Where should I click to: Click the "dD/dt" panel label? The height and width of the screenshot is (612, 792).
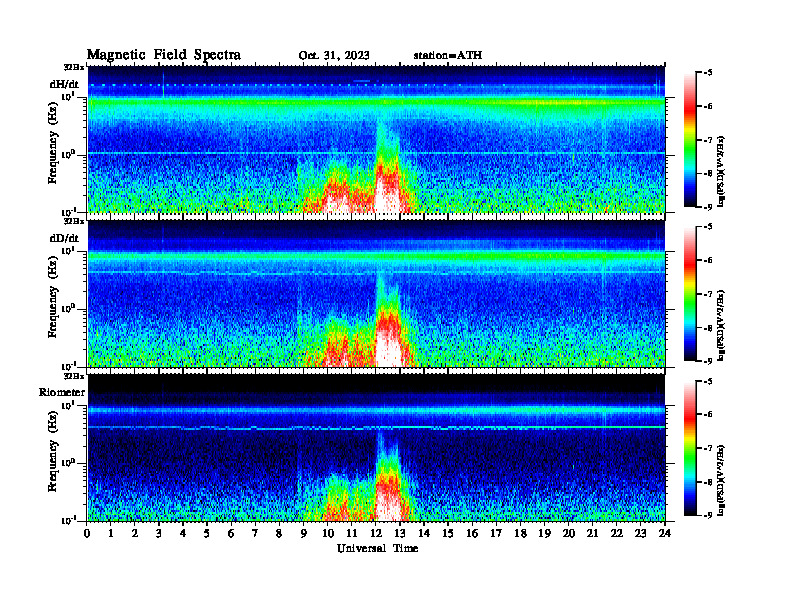click(x=64, y=238)
